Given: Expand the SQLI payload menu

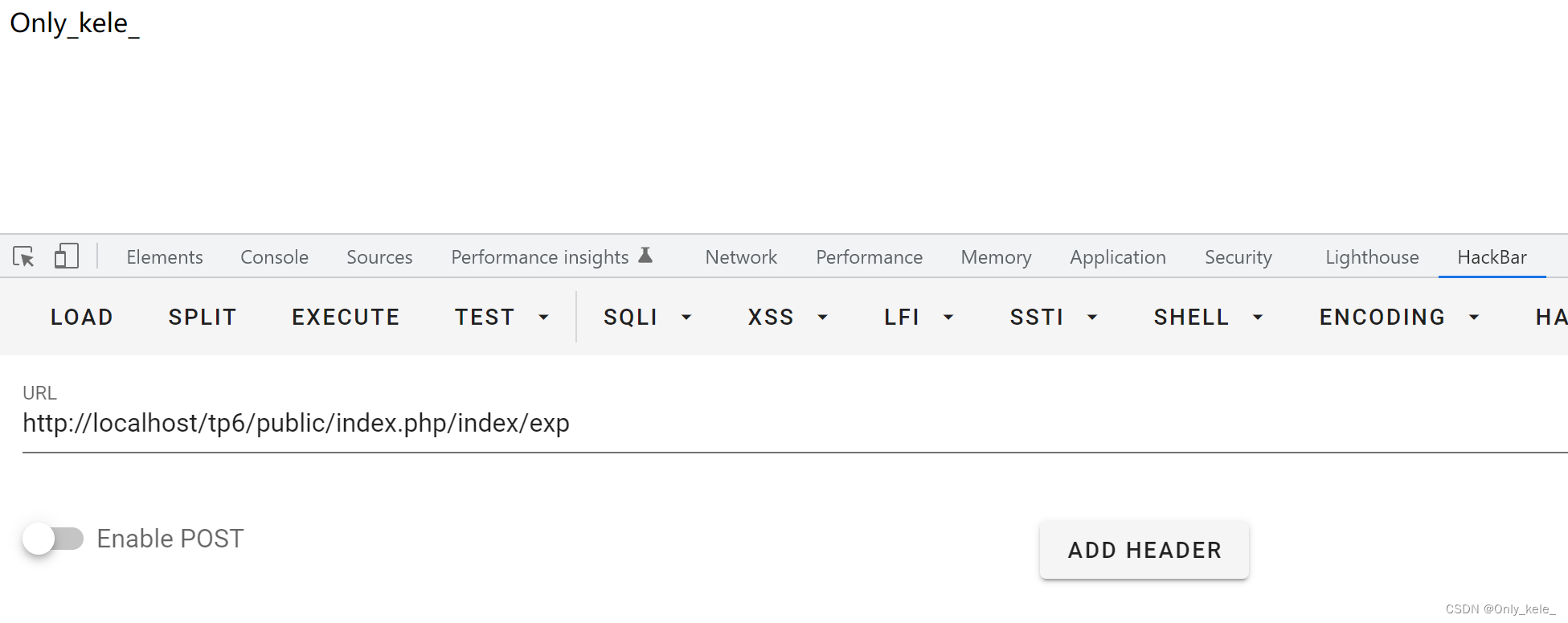Looking at the screenshot, I should [686, 318].
